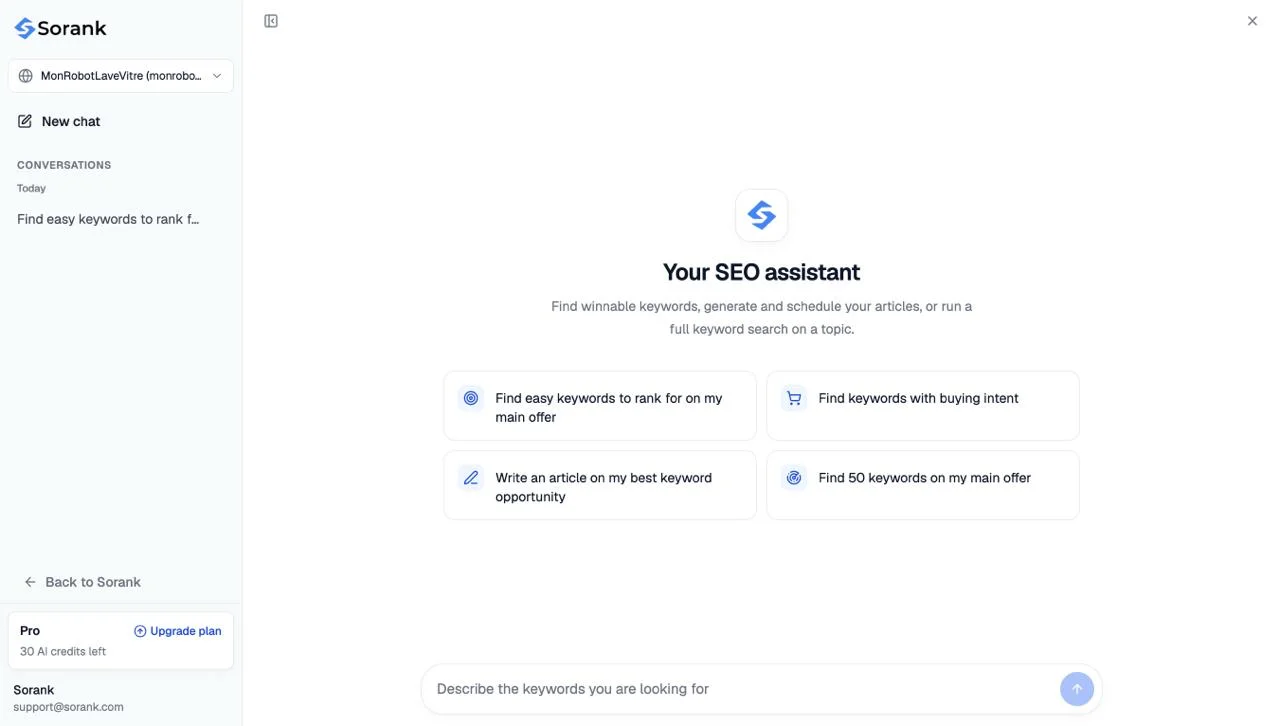Click the Upgrade plan arrow circle icon
The height and width of the screenshot is (726, 1280).
pos(140,631)
